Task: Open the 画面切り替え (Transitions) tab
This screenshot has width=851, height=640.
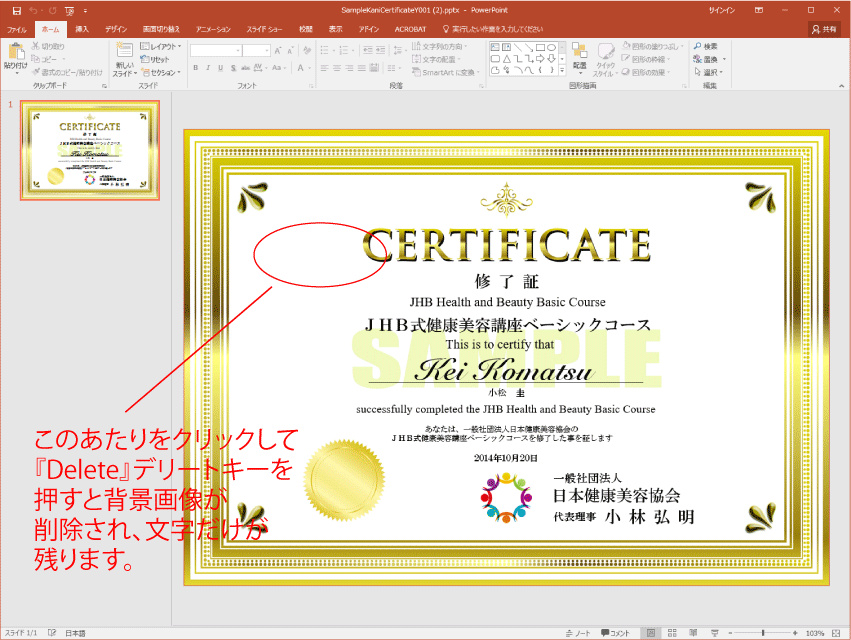Action: click(161, 29)
